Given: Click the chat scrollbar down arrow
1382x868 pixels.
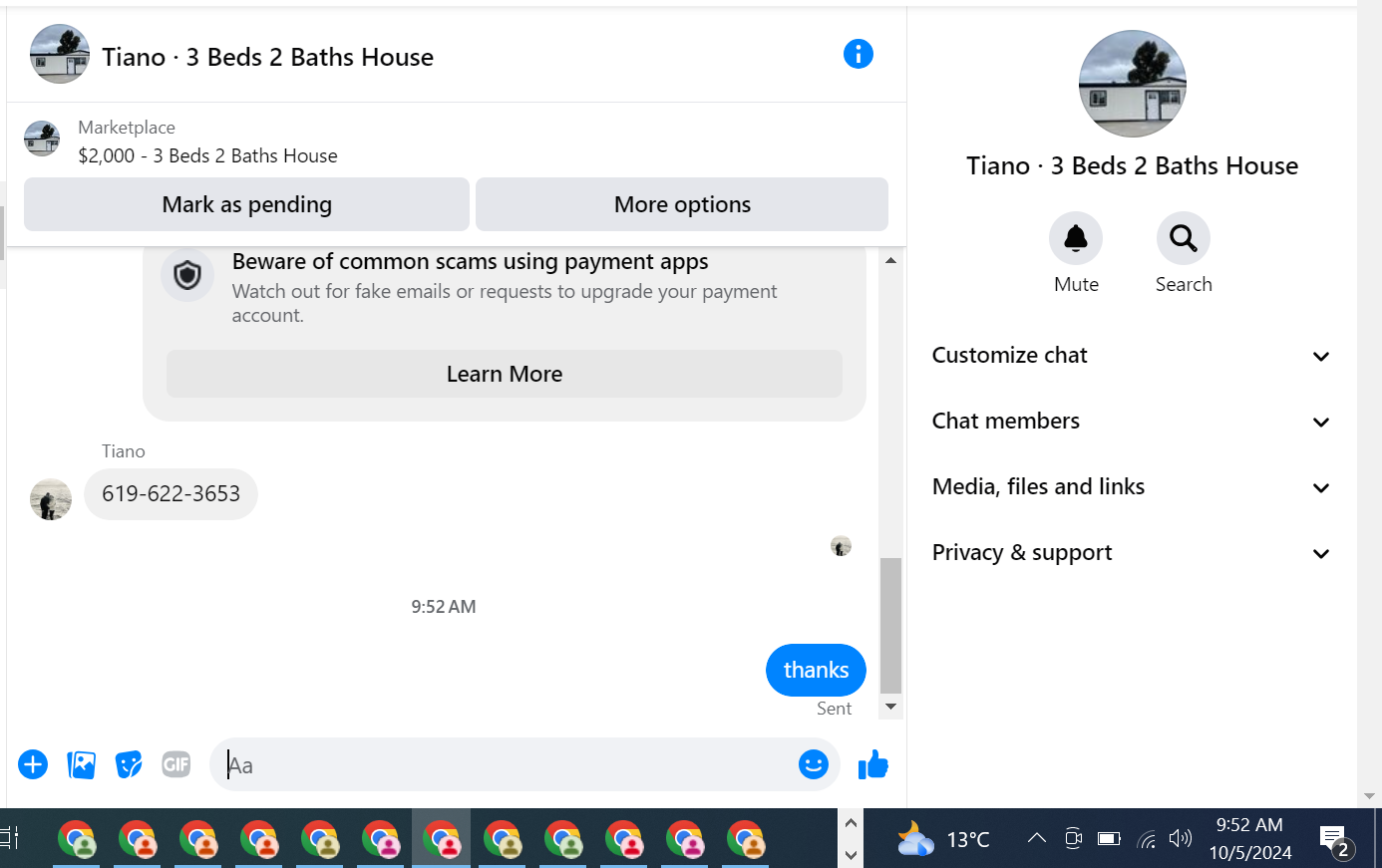Looking at the screenshot, I should (x=890, y=707).
